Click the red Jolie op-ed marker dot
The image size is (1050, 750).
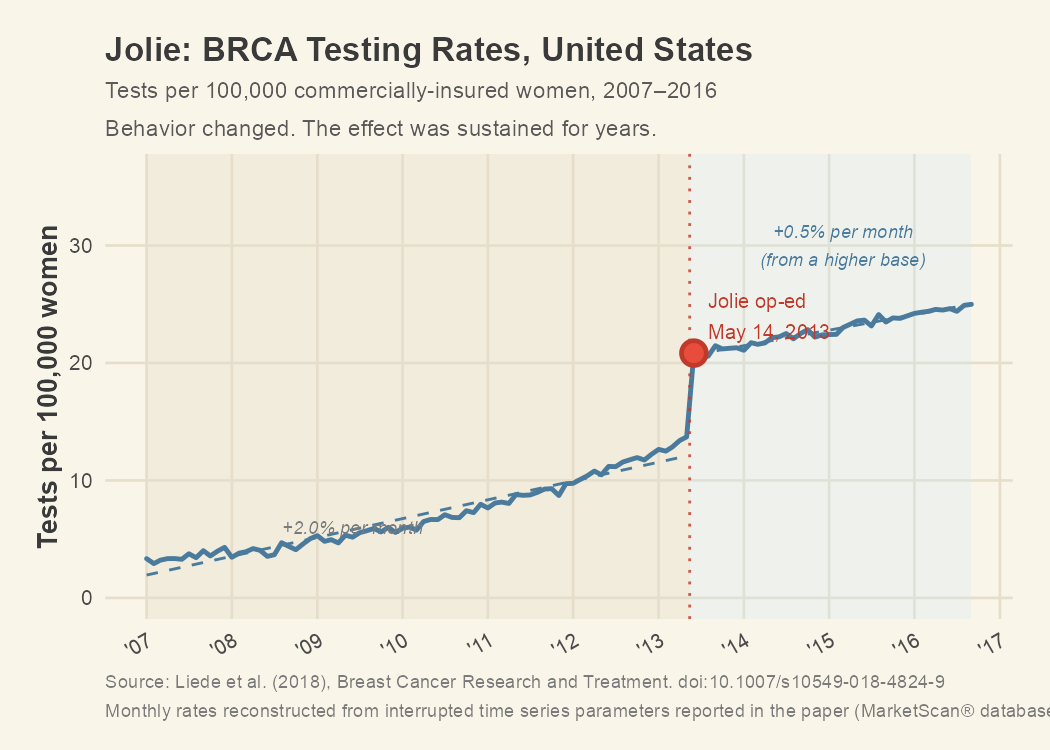point(694,353)
